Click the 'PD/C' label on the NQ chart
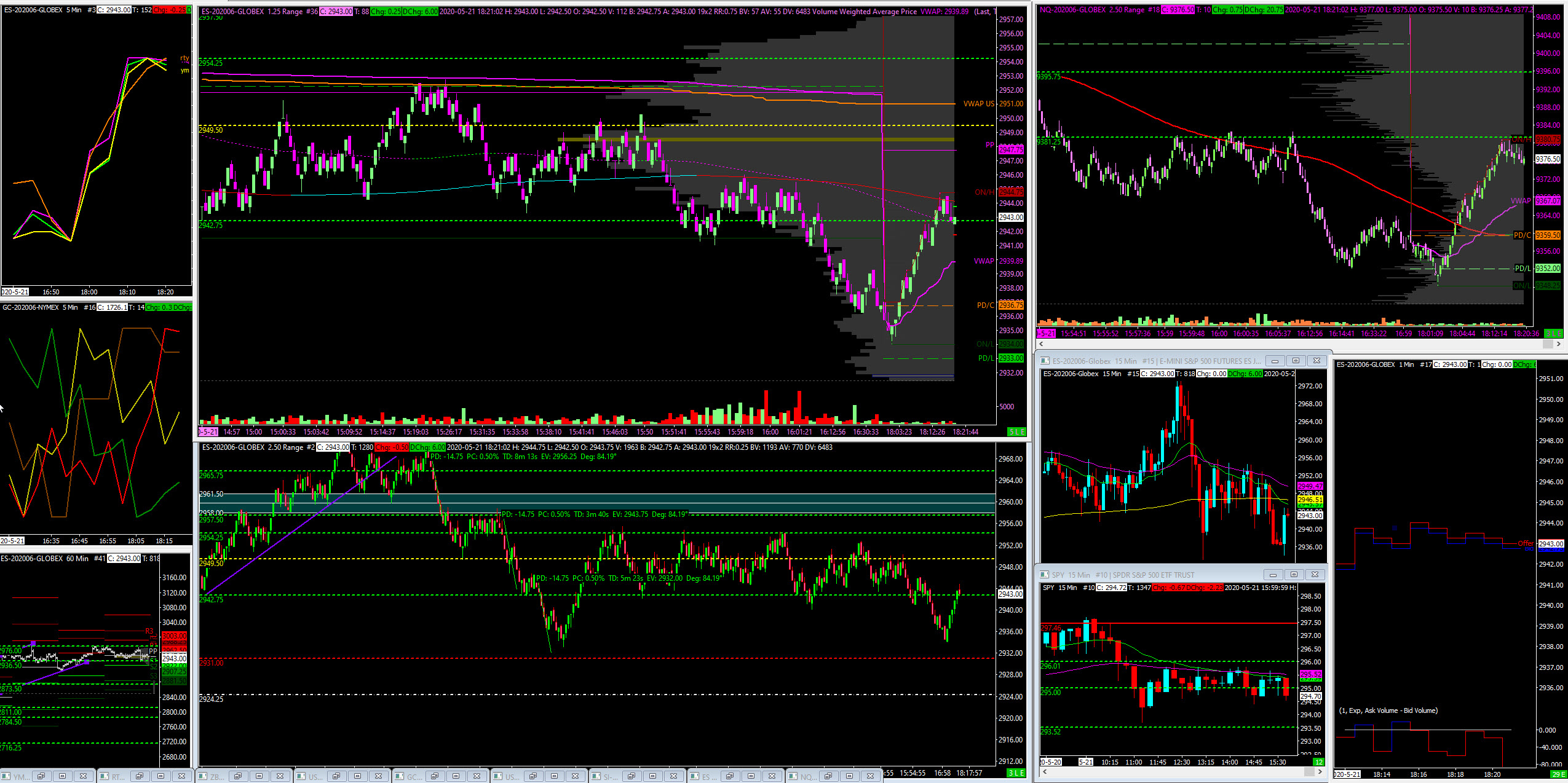 point(1522,235)
